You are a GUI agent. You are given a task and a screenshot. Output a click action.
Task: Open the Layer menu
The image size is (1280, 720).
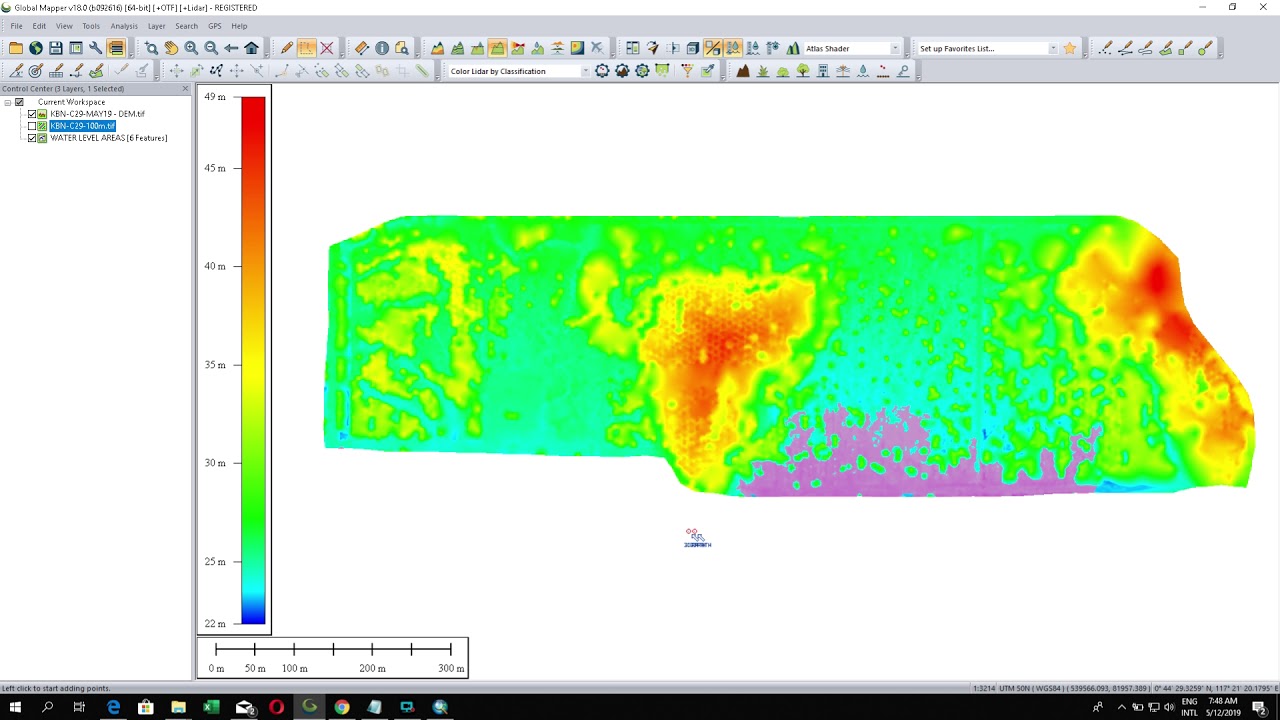tap(157, 26)
